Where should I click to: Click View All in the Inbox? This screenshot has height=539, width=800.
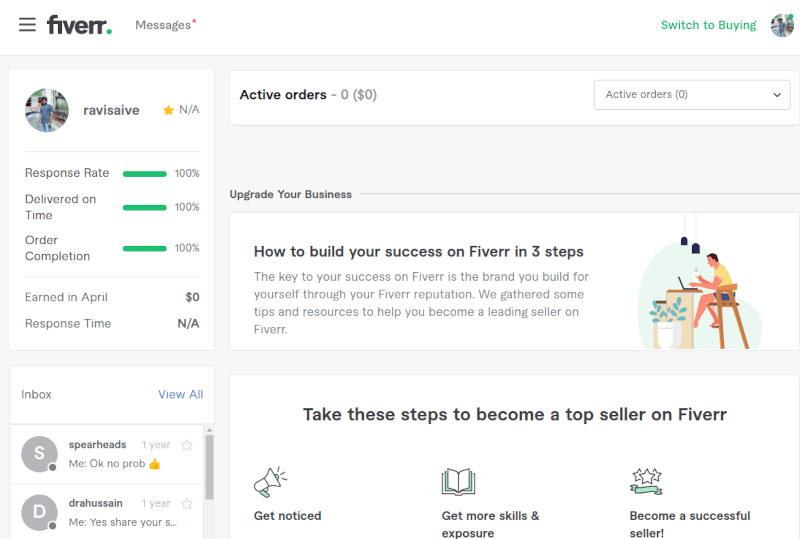coord(181,395)
